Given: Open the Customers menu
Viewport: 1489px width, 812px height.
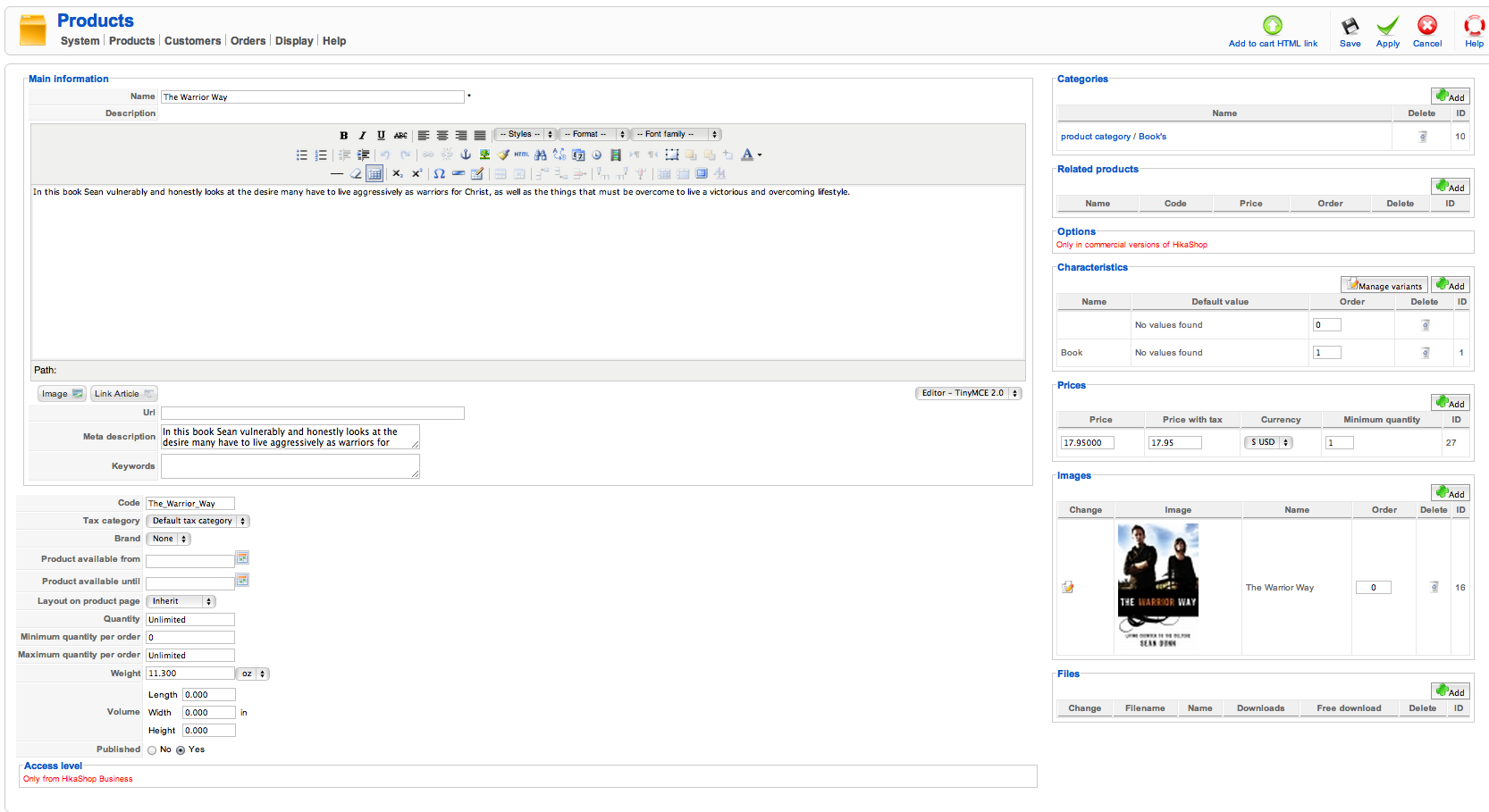Looking at the screenshot, I should (192, 41).
